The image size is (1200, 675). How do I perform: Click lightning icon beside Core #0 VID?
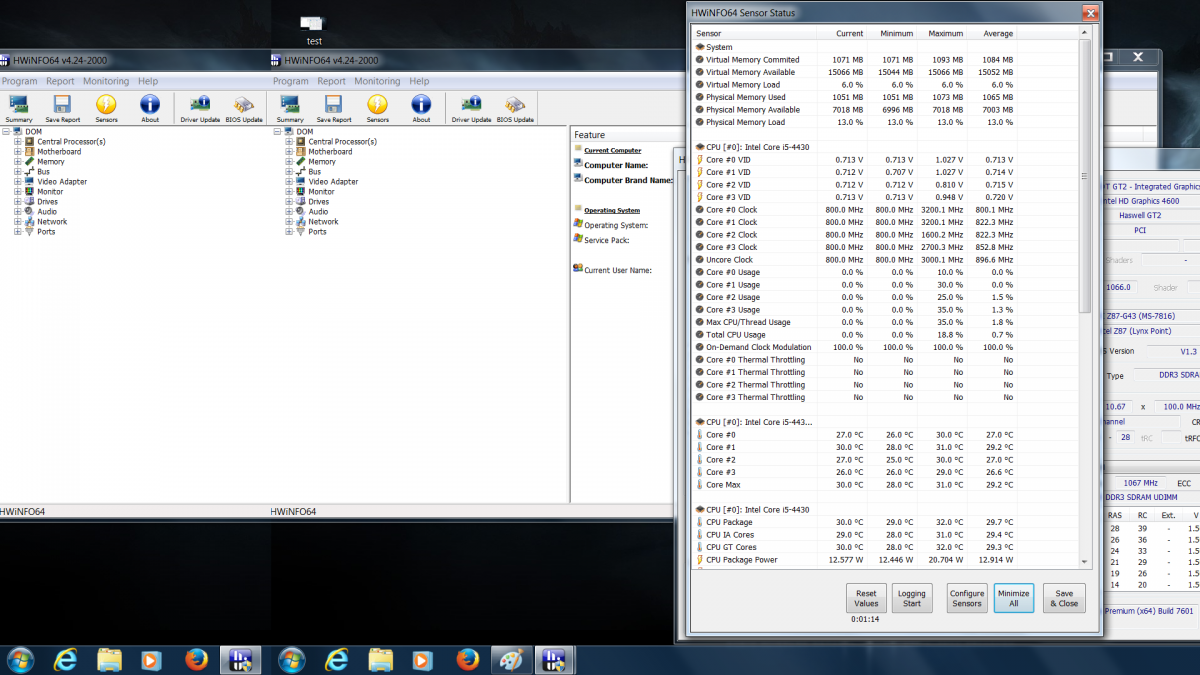pos(700,160)
